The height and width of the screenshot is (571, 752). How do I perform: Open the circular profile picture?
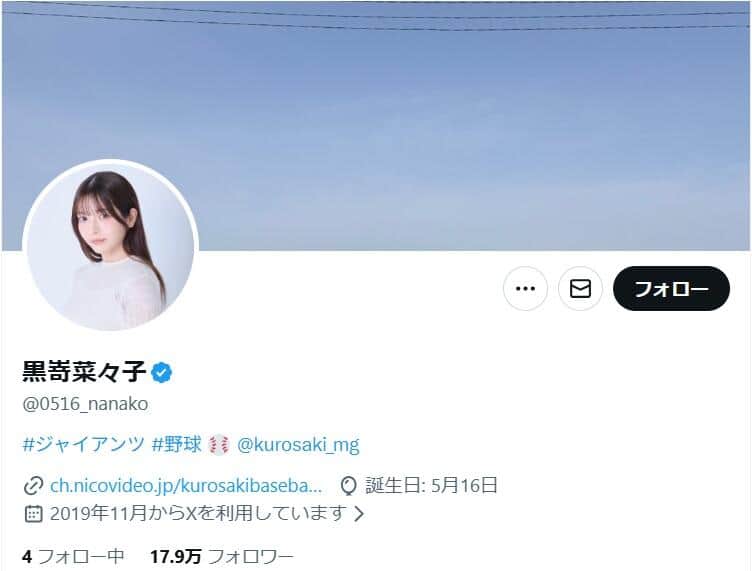pos(111,246)
